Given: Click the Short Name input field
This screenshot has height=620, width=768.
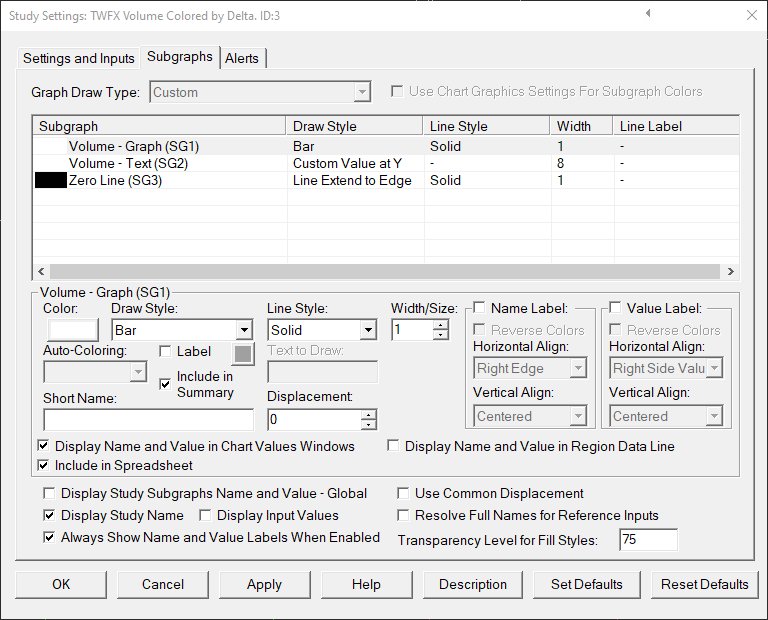Looking at the screenshot, I should tap(148, 420).
